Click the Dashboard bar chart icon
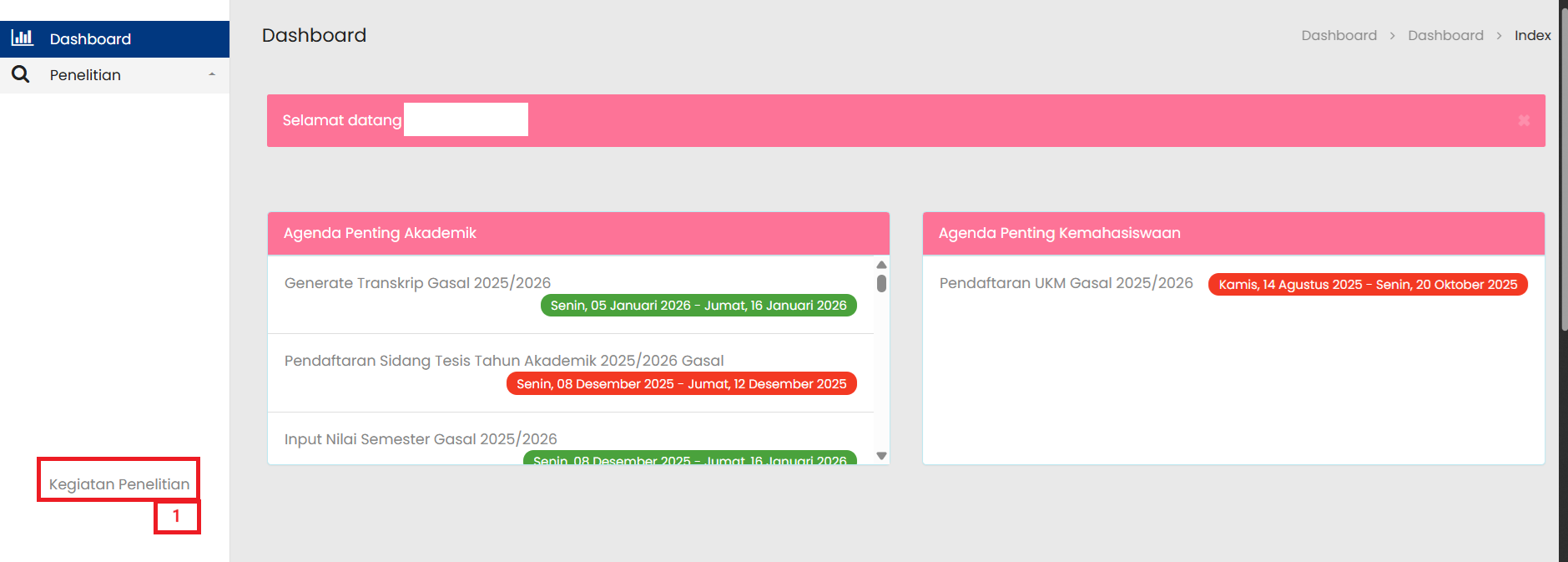1568x562 pixels. pyautogui.click(x=22, y=38)
